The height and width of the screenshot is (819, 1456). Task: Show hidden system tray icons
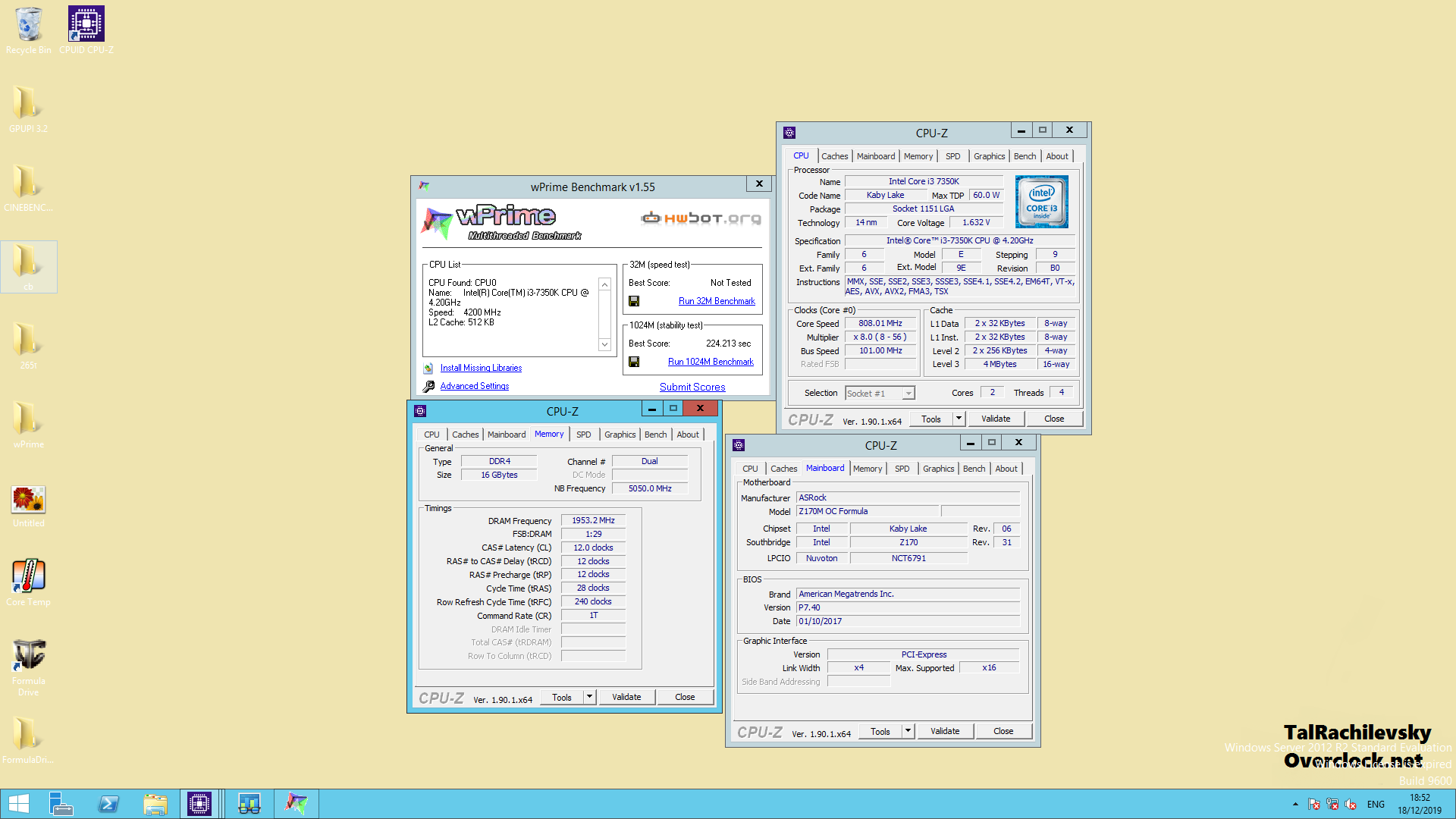point(1295,804)
